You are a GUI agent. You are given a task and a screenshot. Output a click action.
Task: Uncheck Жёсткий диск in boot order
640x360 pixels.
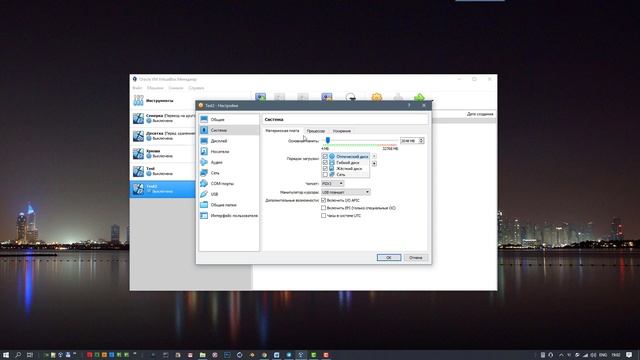pos(325,168)
